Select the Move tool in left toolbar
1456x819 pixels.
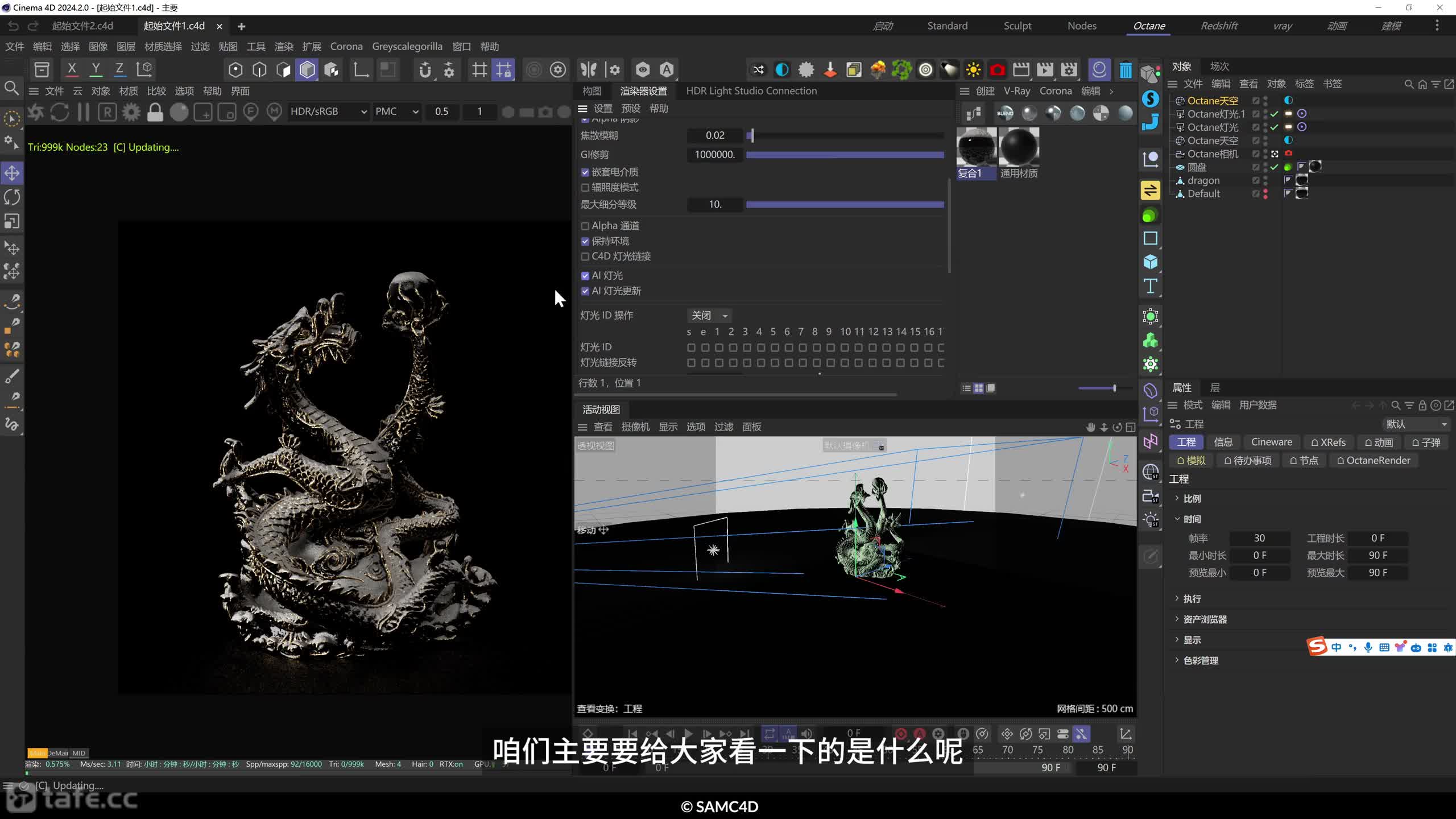[x=12, y=173]
